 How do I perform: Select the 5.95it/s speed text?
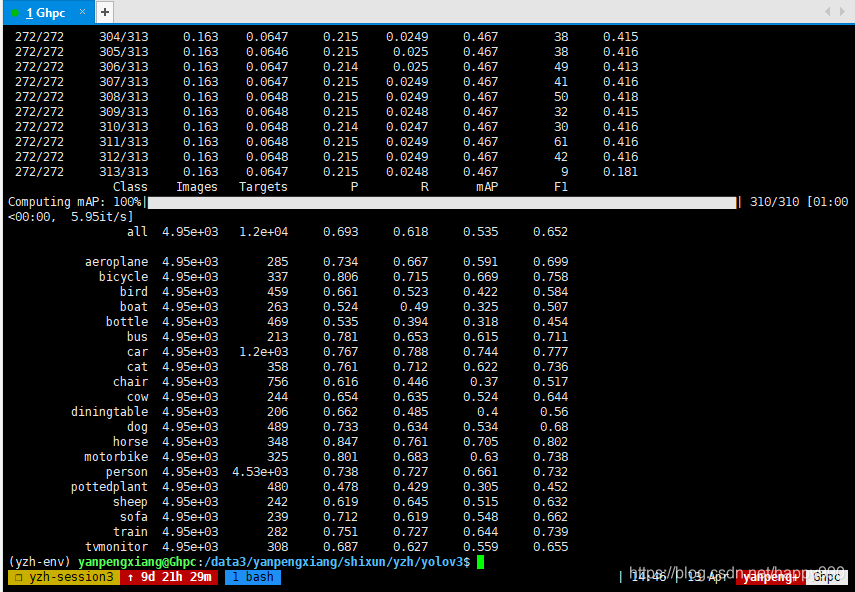[x=102, y=217]
